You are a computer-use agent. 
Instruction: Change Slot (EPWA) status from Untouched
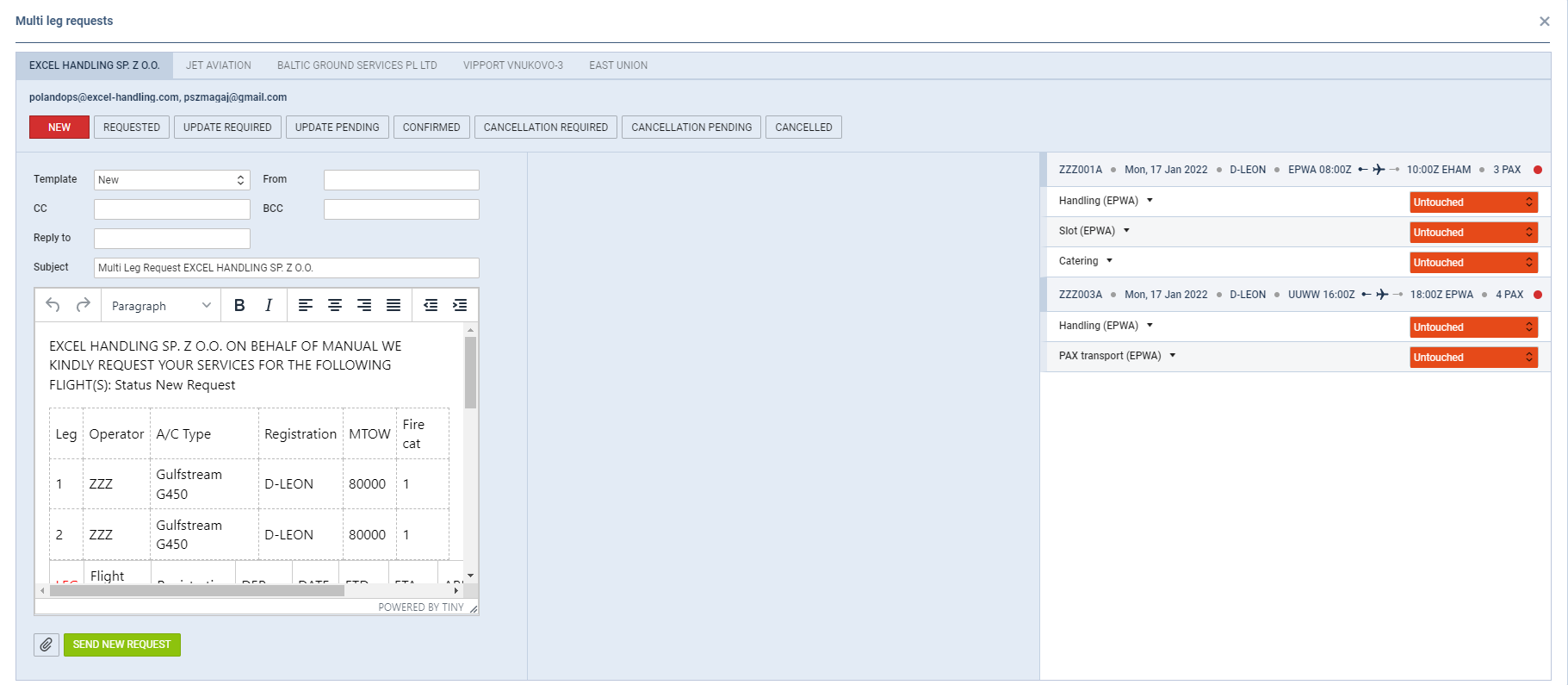(1473, 233)
